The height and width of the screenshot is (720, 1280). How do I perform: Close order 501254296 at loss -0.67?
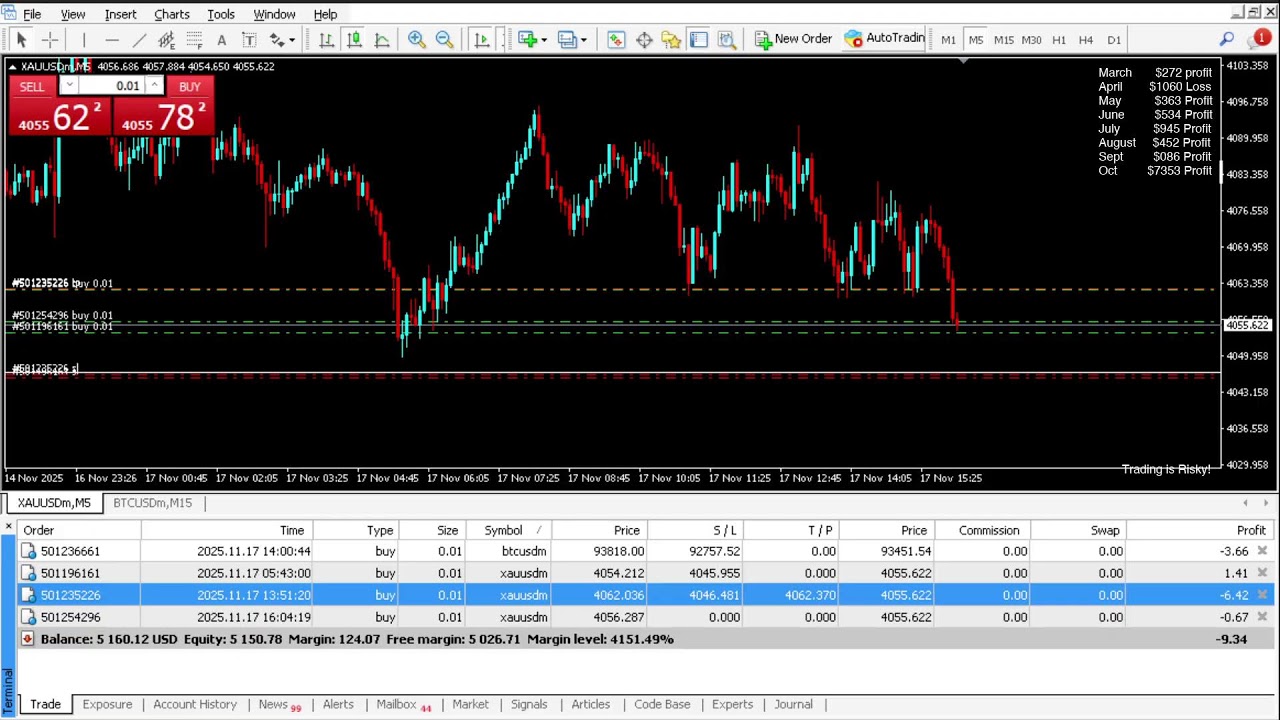[x=1262, y=617]
